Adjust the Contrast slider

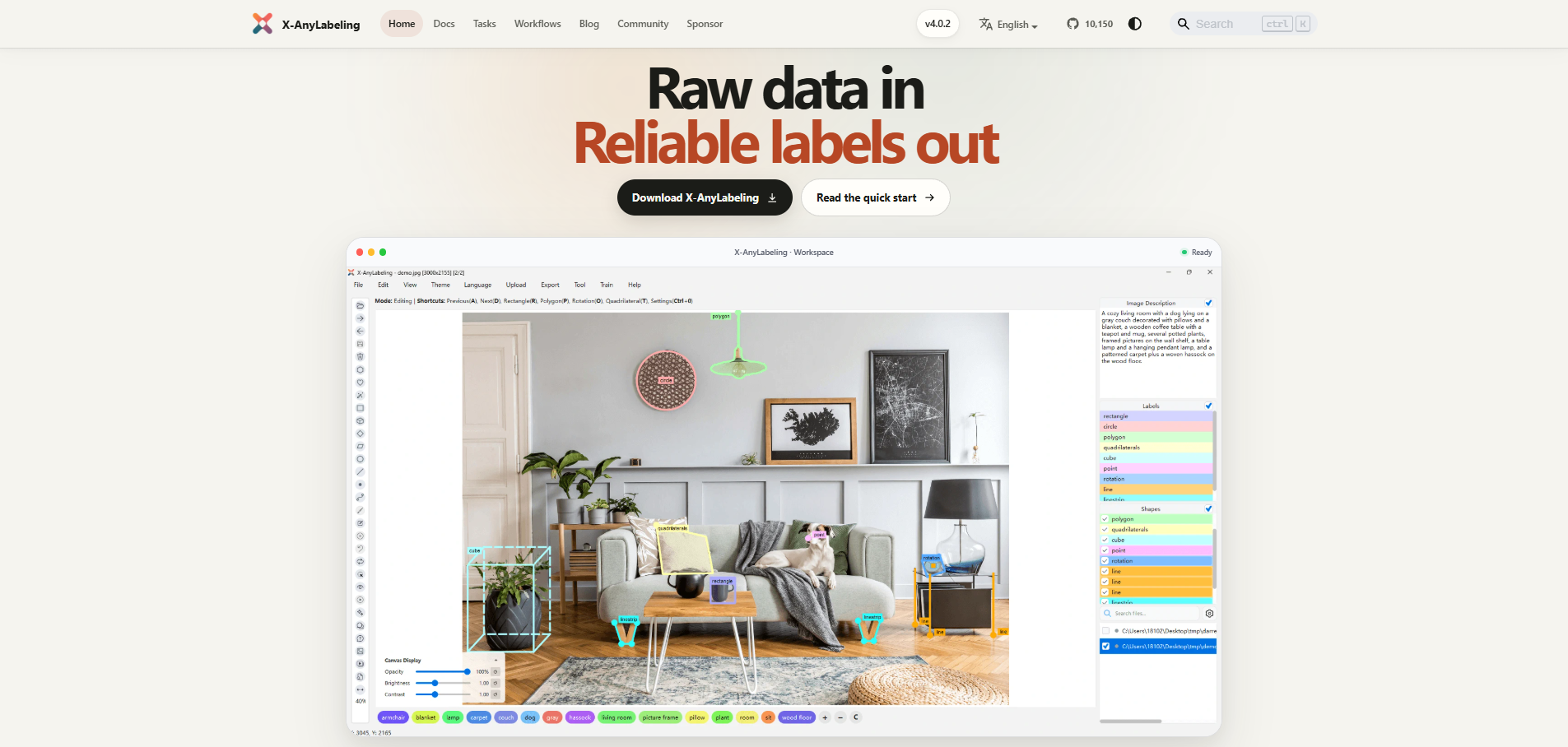tap(442, 694)
